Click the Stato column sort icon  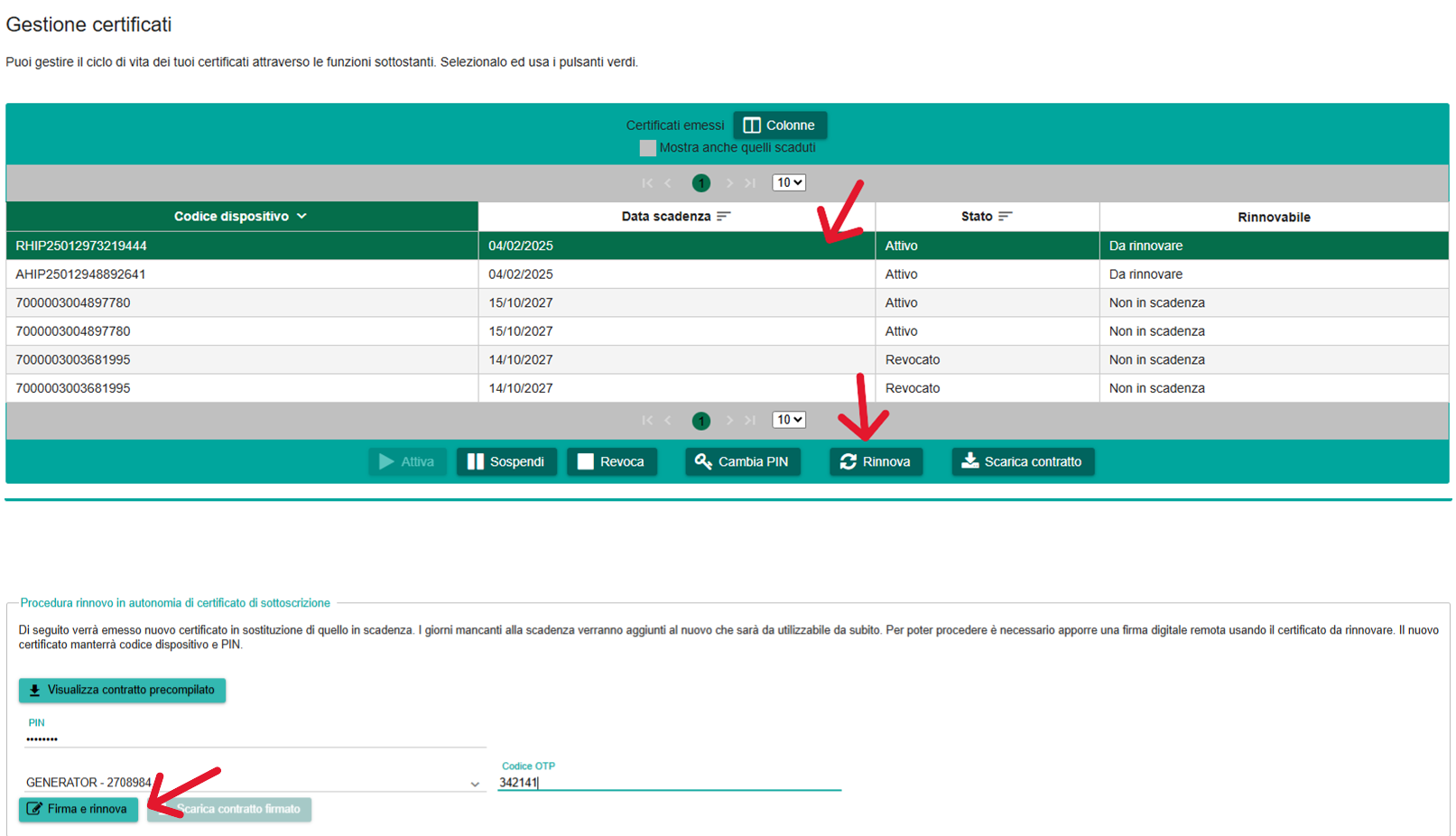(1006, 217)
